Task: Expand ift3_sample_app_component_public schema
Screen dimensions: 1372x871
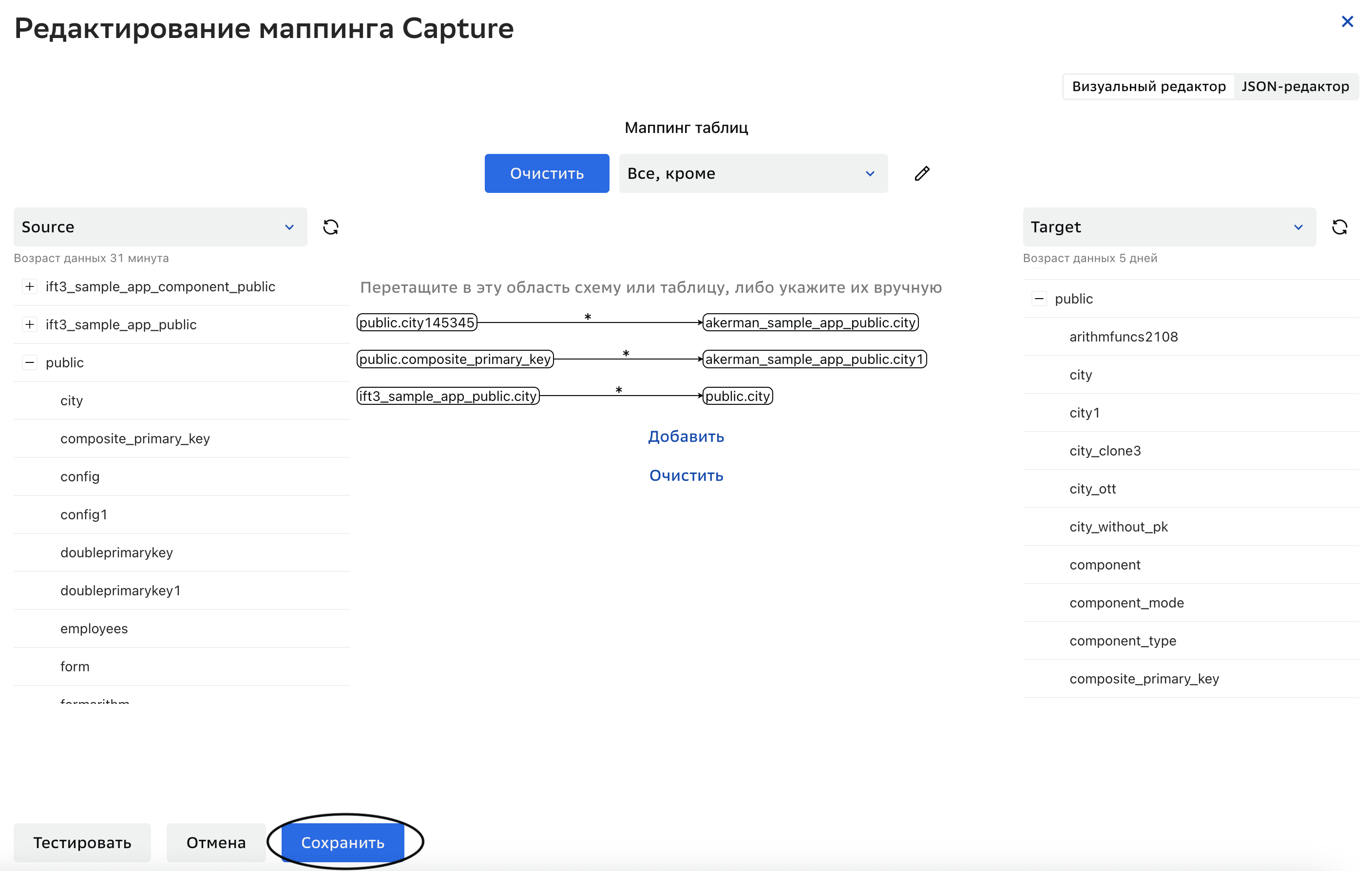Action: [x=30, y=286]
